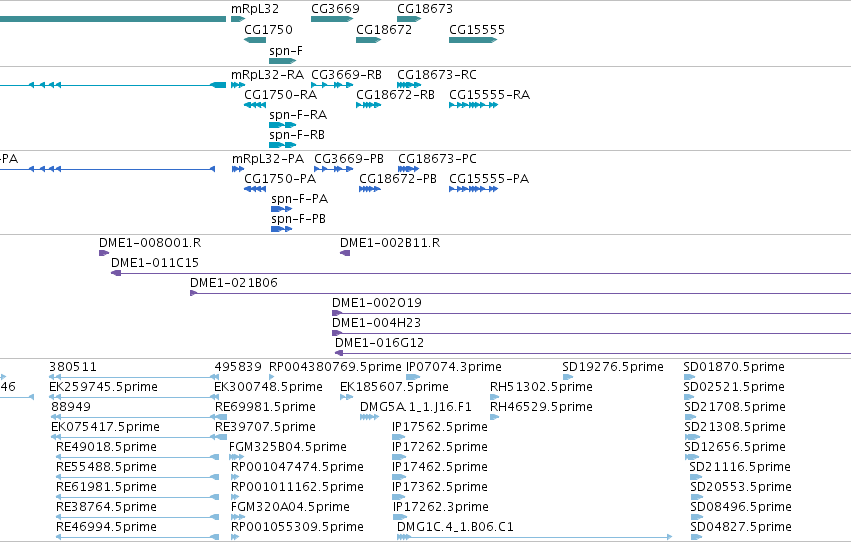Select transcript CG1750-RA label
This screenshot has height=542, width=851.
pyautogui.click(x=281, y=95)
